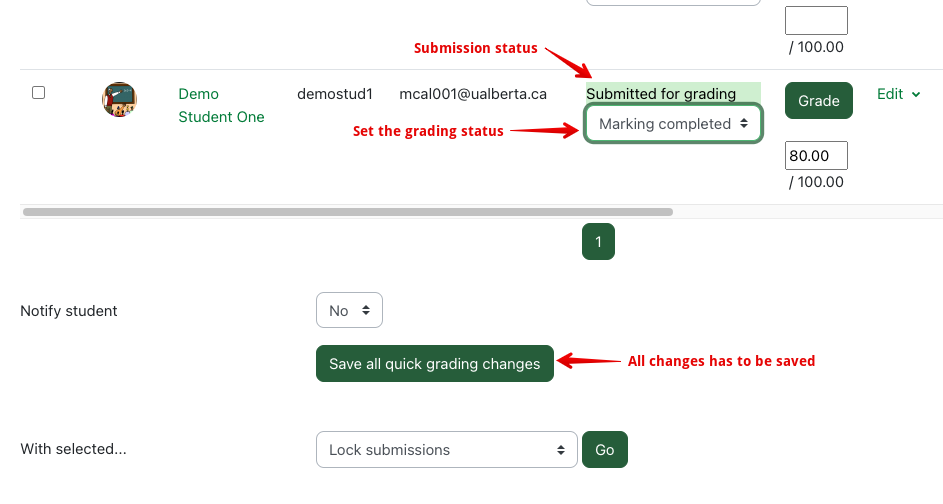Click the Notify student label

click(69, 311)
